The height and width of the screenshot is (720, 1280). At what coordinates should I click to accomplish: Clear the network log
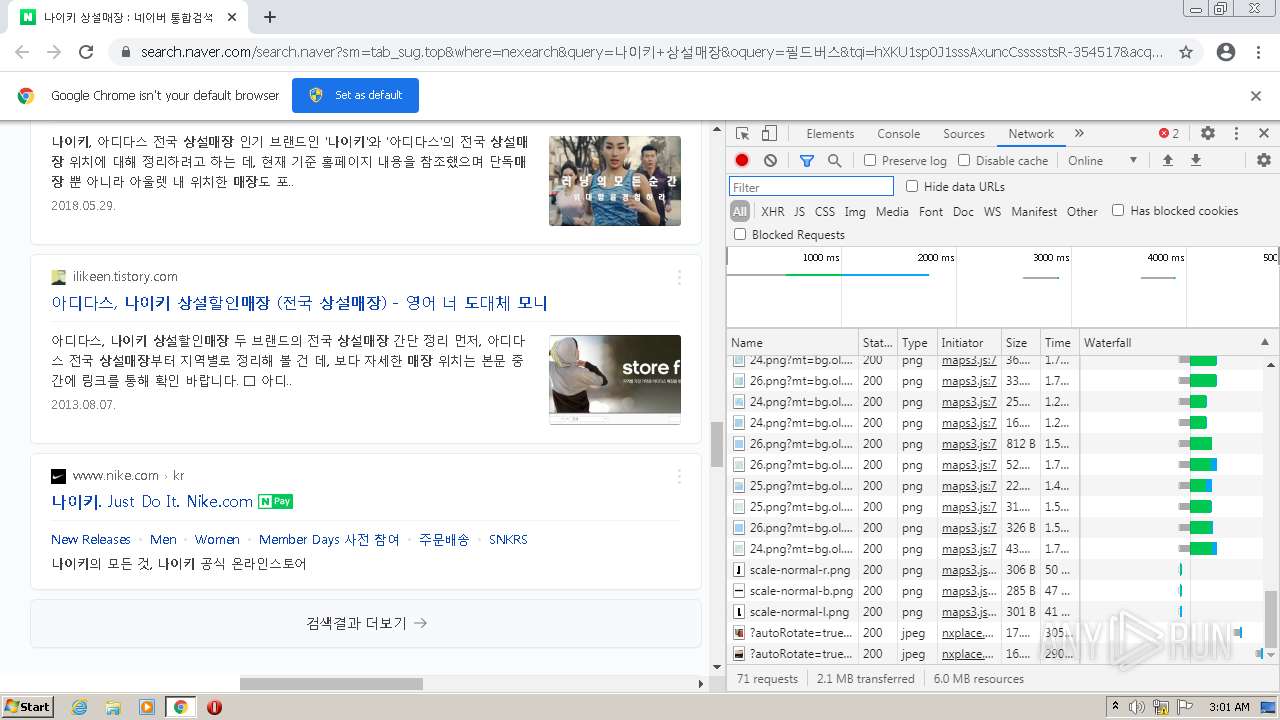point(770,160)
